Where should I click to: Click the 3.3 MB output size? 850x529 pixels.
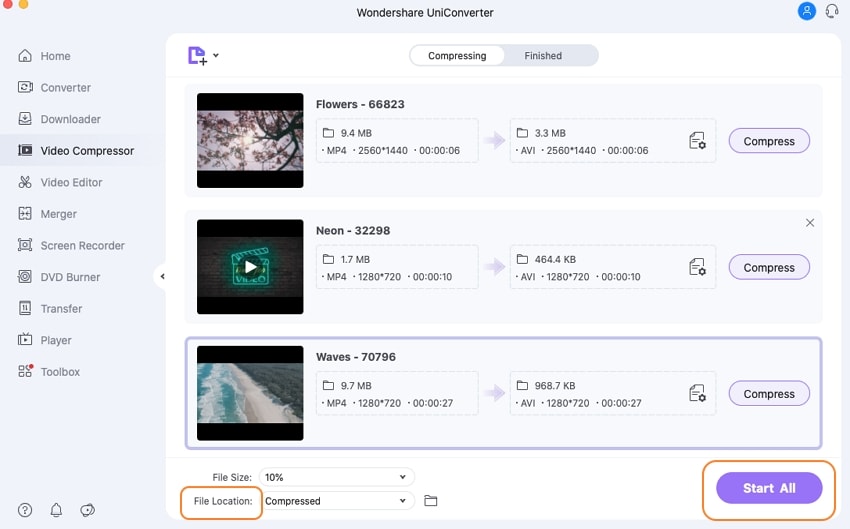point(550,133)
